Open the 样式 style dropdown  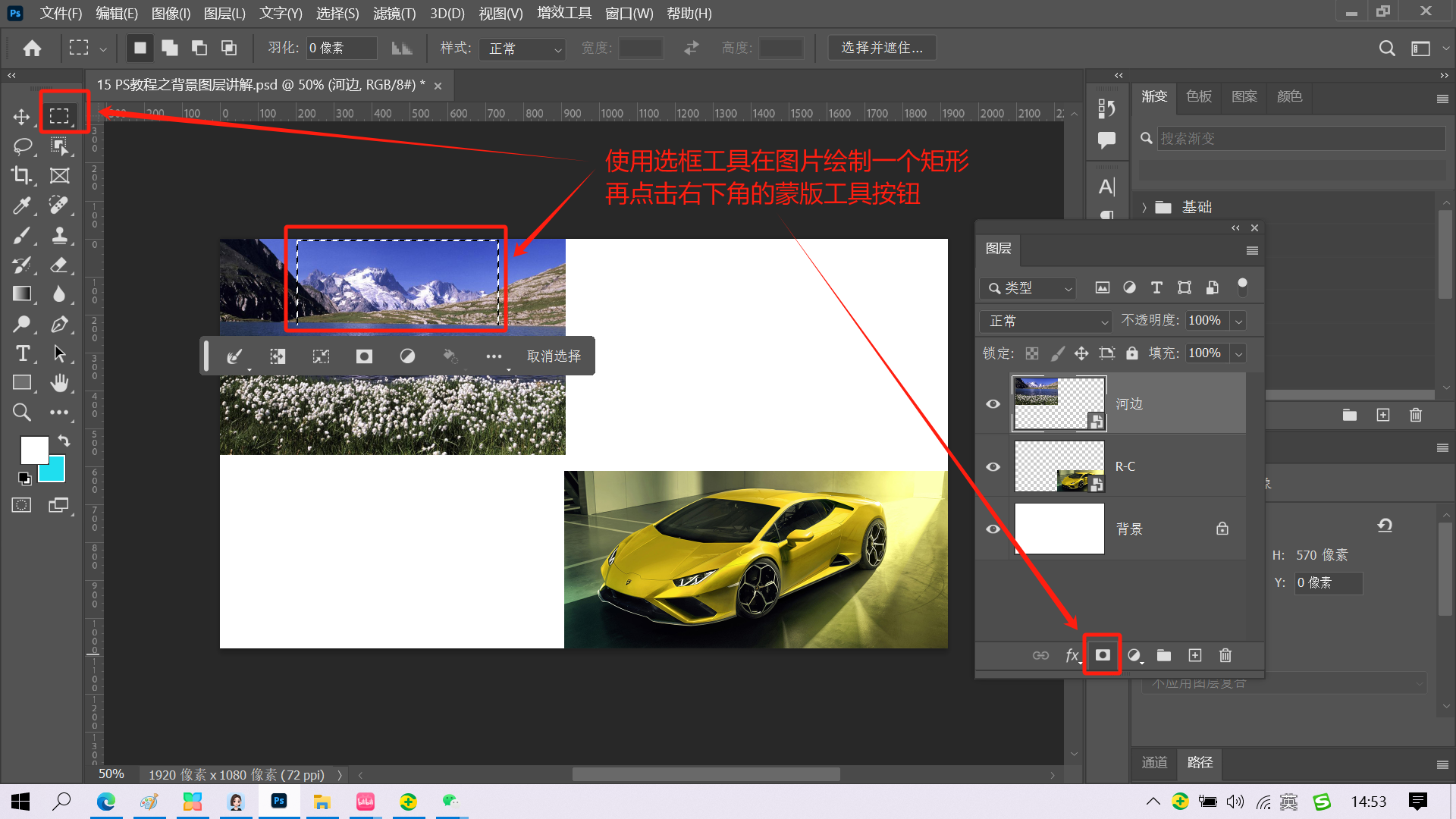(x=523, y=49)
